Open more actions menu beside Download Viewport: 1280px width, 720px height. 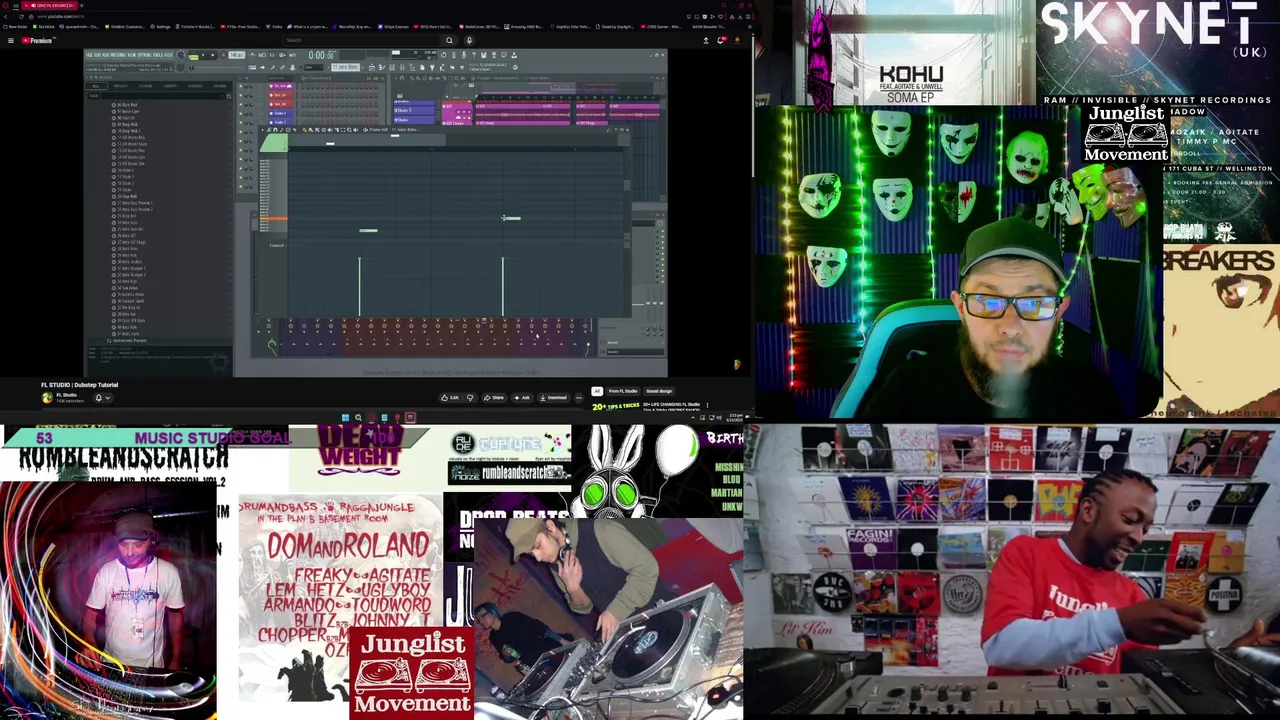[579, 397]
